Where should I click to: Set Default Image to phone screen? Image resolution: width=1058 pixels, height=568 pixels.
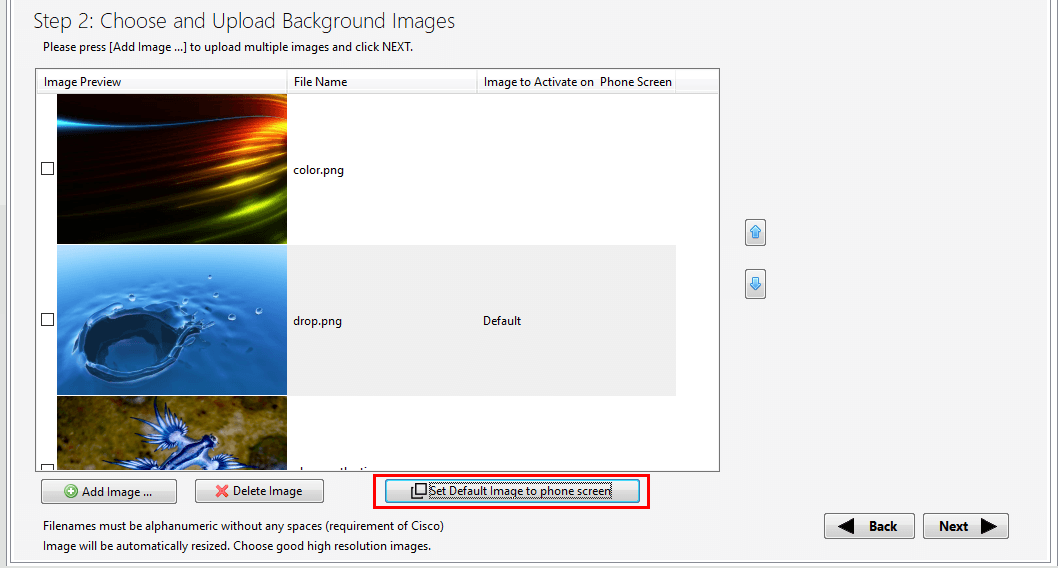pos(512,491)
